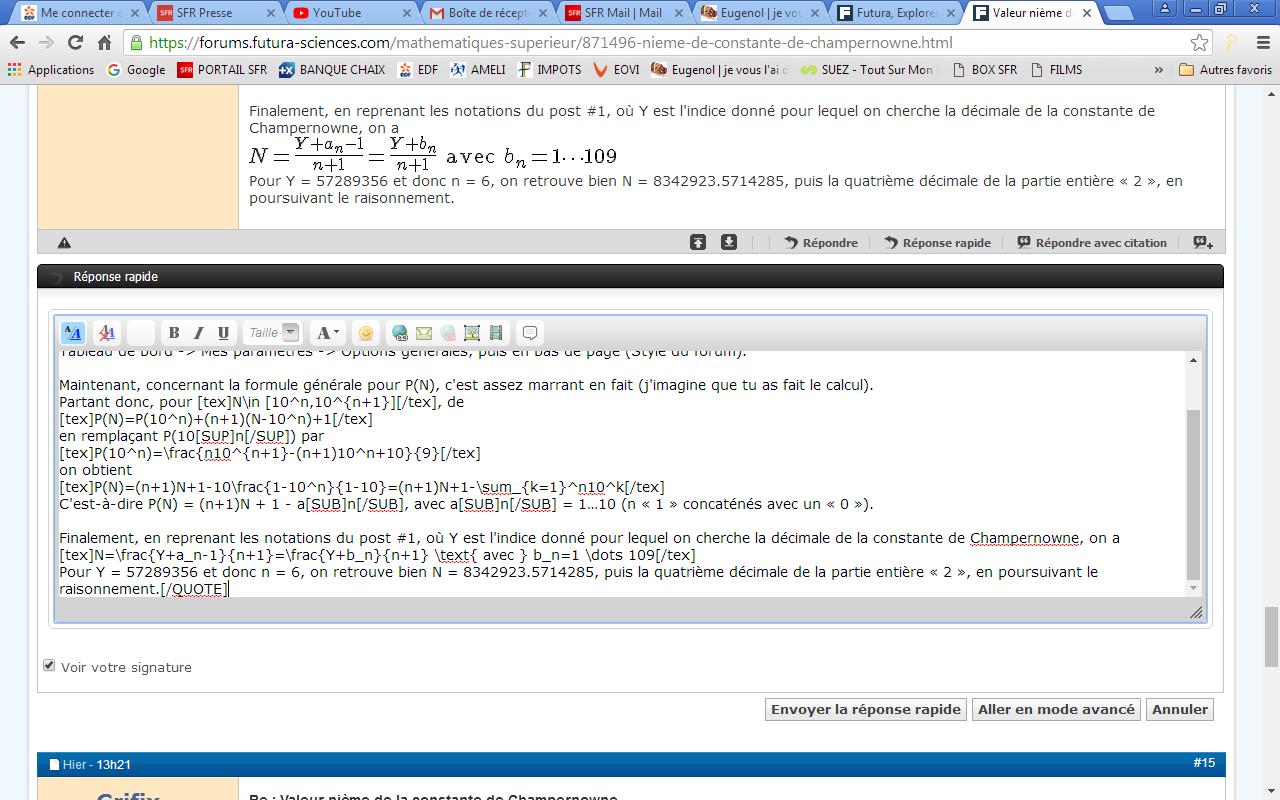Switch to the Me connecter browser tab
The height and width of the screenshot is (800, 1280).
click(x=82, y=13)
